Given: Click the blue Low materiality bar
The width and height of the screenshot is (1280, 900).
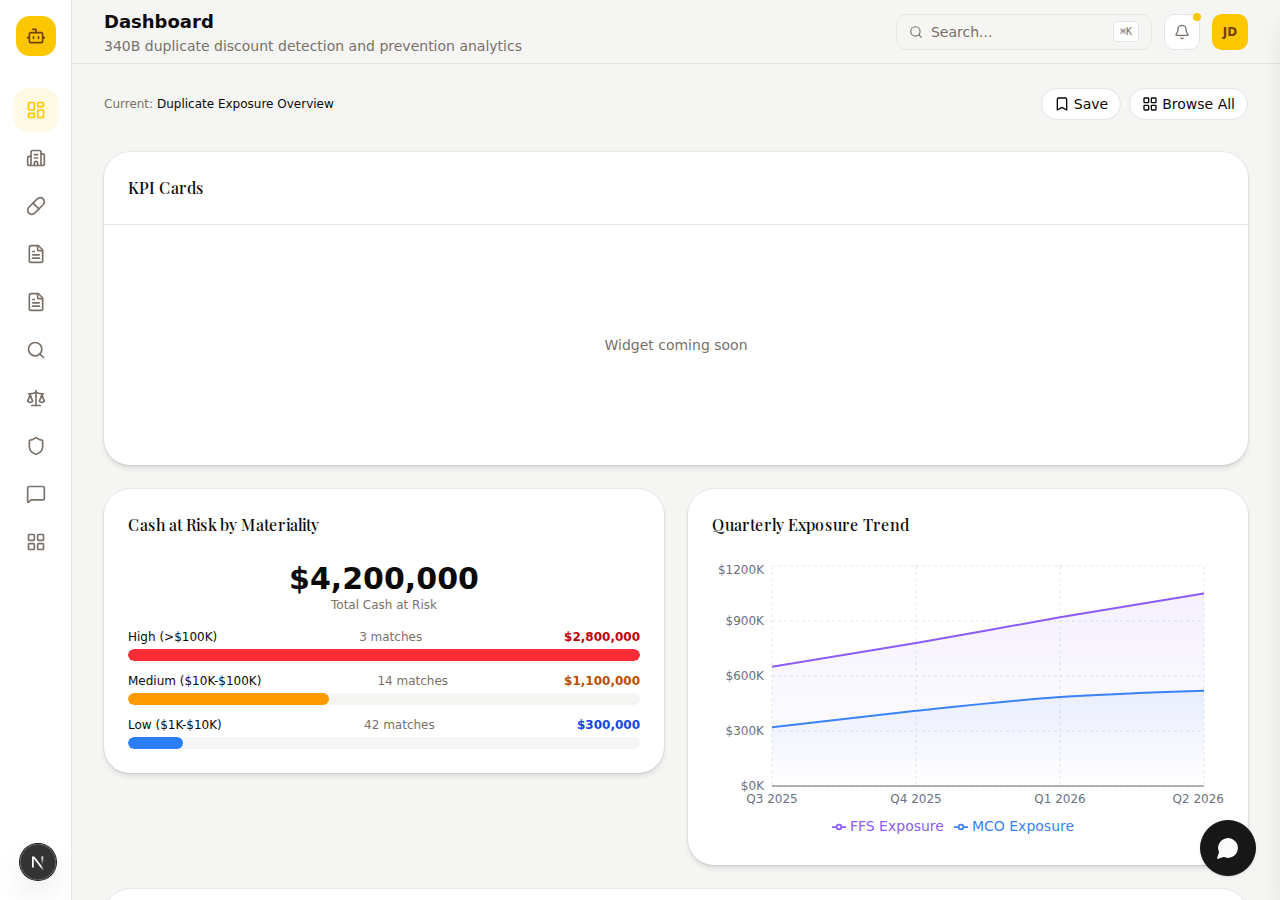Looking at the screenshot, I should click(155, 743).
